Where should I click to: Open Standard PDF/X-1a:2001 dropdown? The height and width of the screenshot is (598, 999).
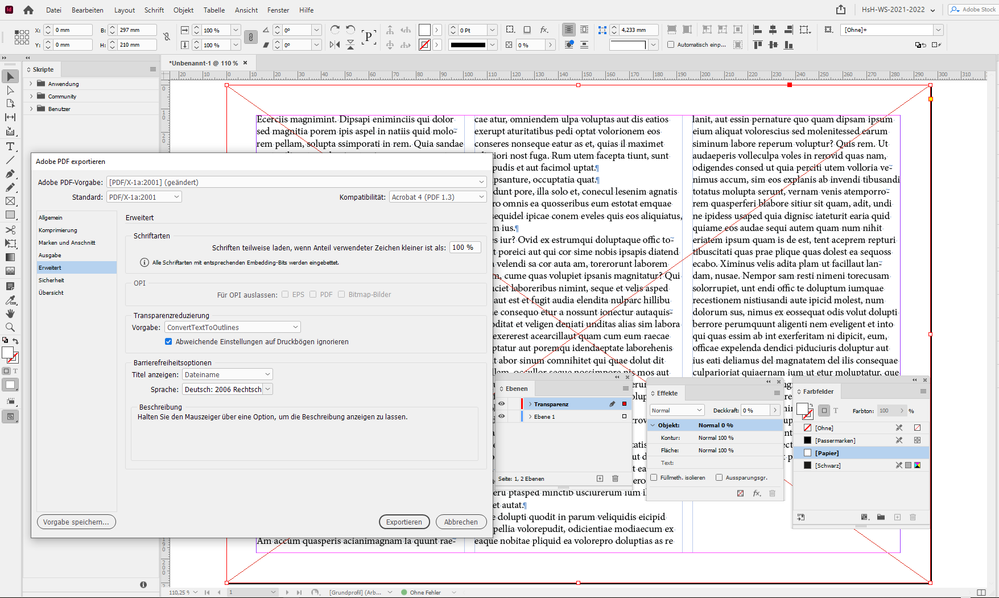click(x=144, y=197)
